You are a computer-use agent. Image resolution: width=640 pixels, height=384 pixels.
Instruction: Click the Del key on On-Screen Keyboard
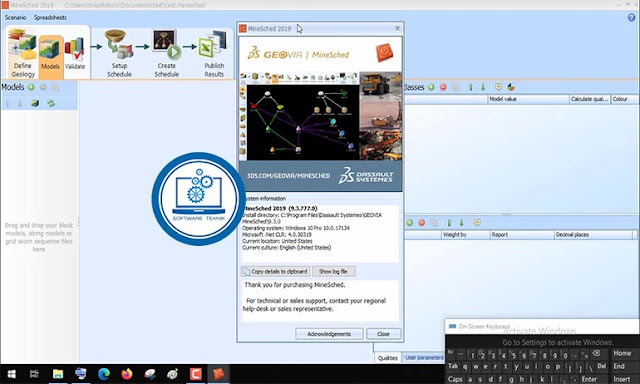pyautogui.click(x=602, y=366)
